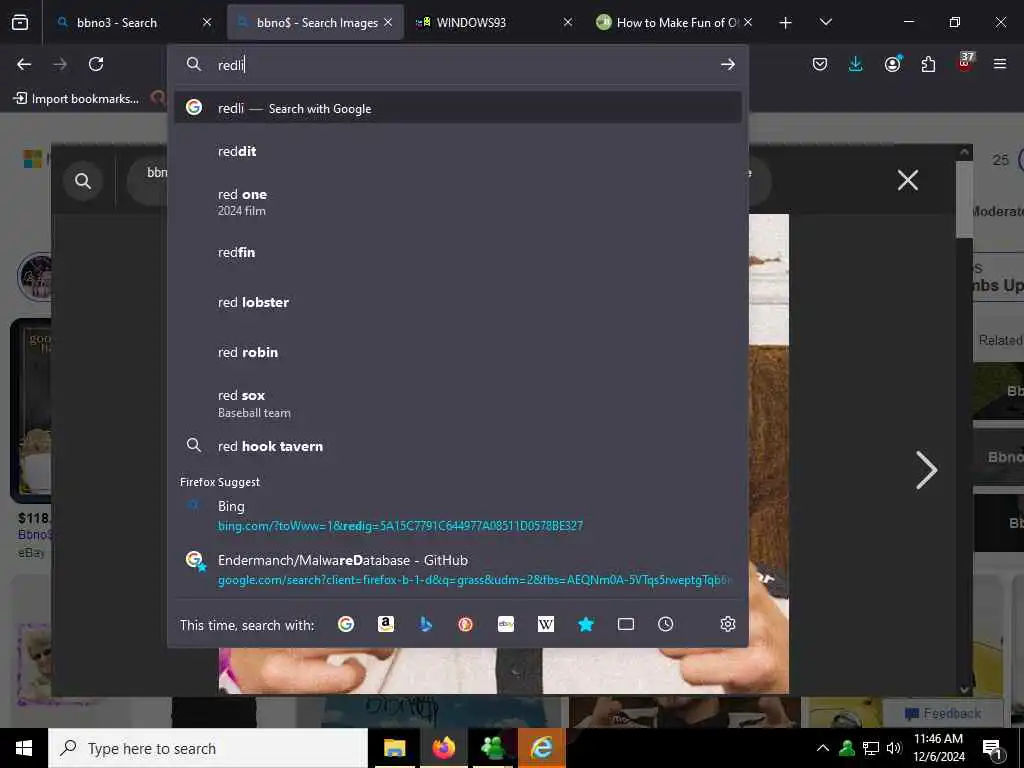
Task: Open File Explorer from taskbar
Action: 394,748
